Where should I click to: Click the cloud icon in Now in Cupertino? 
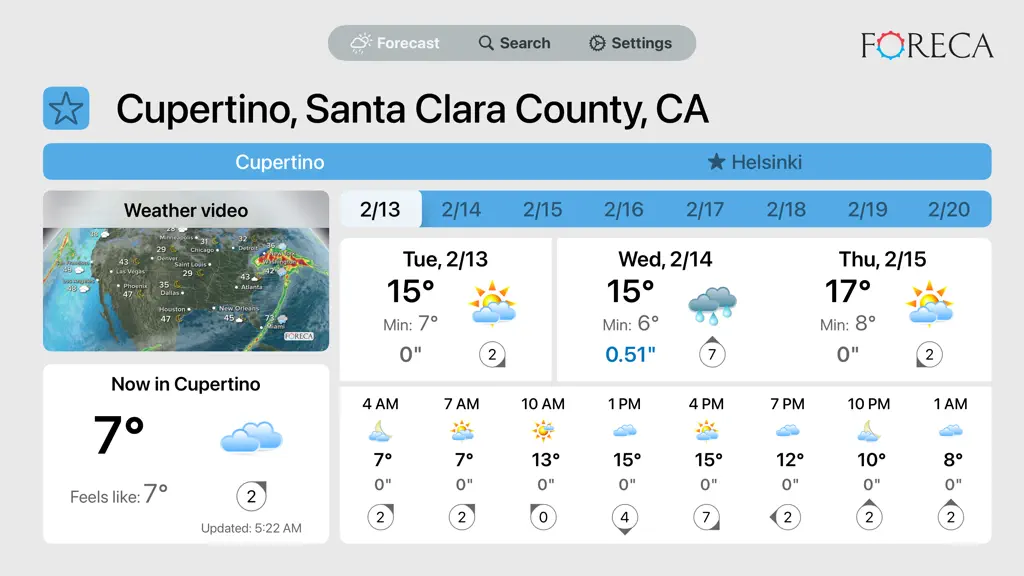click(x=251, y=437)
